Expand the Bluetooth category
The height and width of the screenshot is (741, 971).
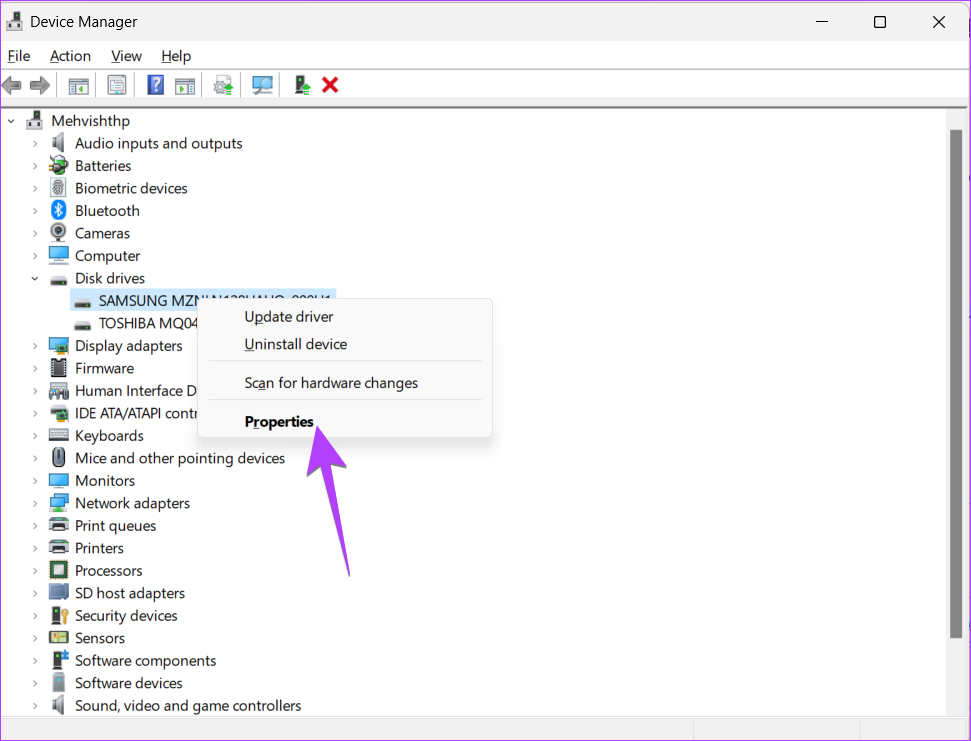click(35, 211)
